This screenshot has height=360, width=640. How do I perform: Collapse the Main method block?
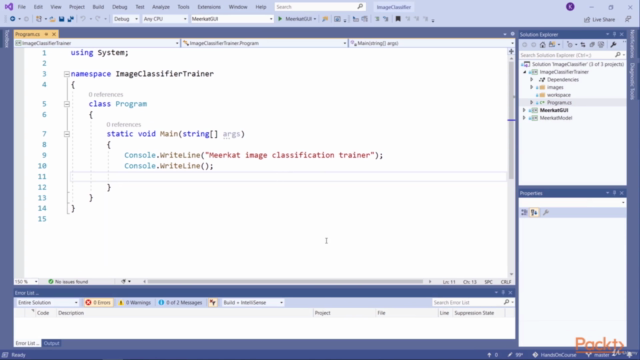click(x=67, y=134)
